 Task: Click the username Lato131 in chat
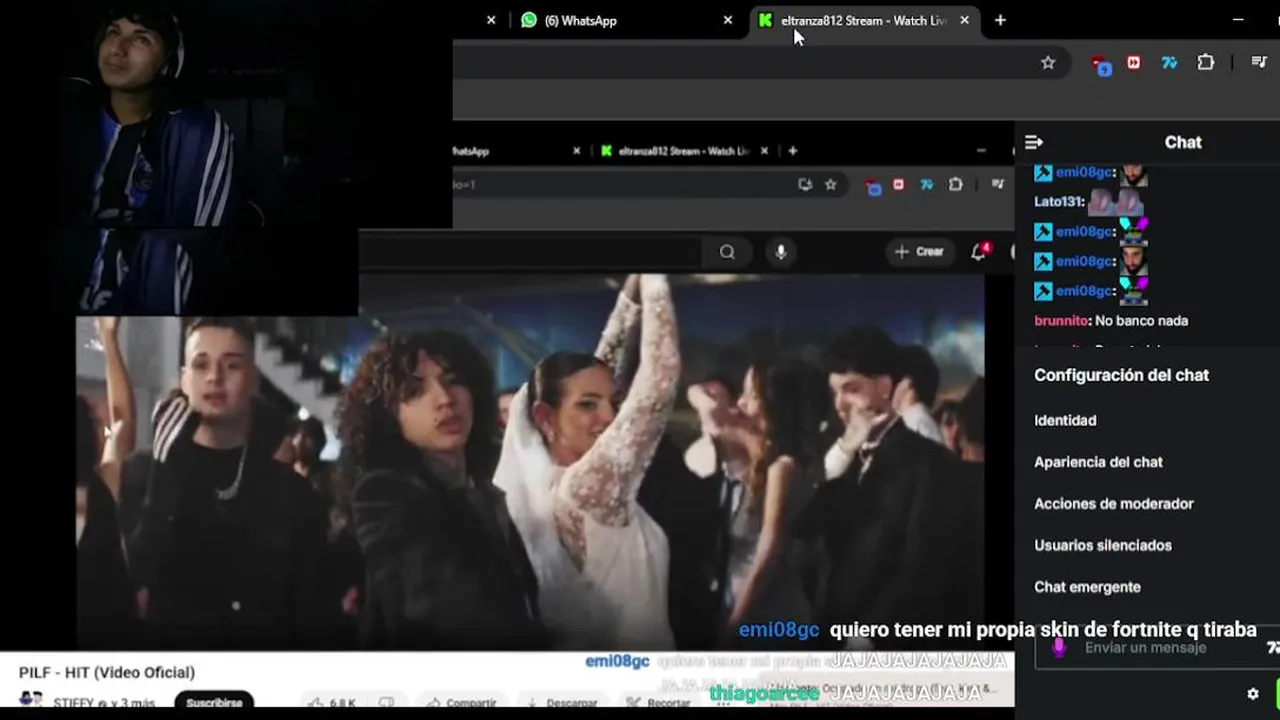click(x=1058, y=202)
